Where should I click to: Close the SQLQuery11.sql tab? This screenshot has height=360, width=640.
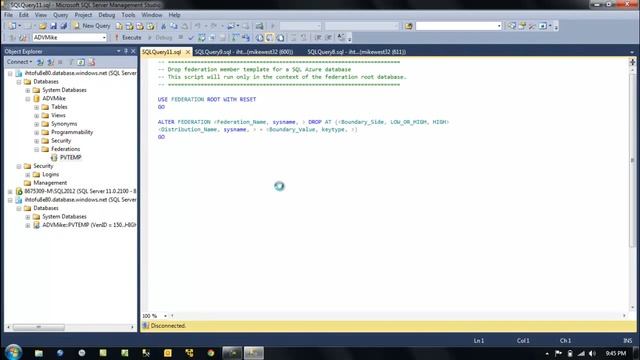[188, 52]
